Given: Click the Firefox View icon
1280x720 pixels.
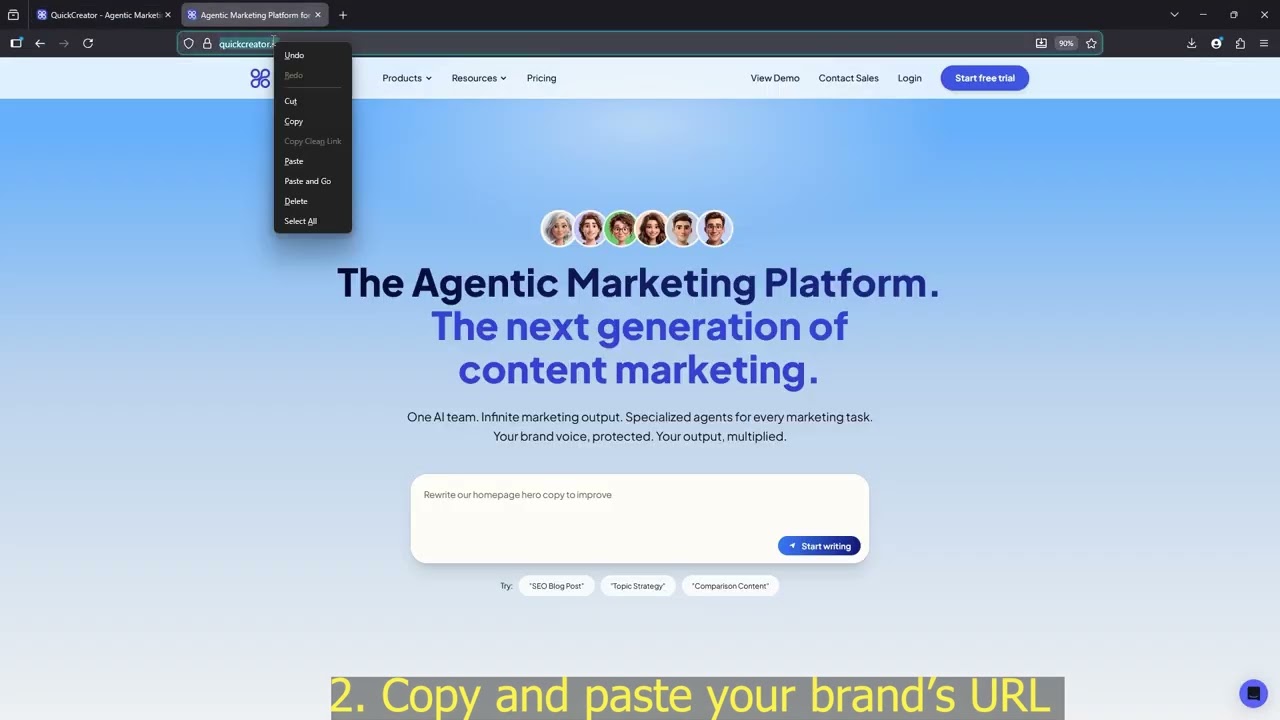Looking at the screenshot, I should (13, 15).
